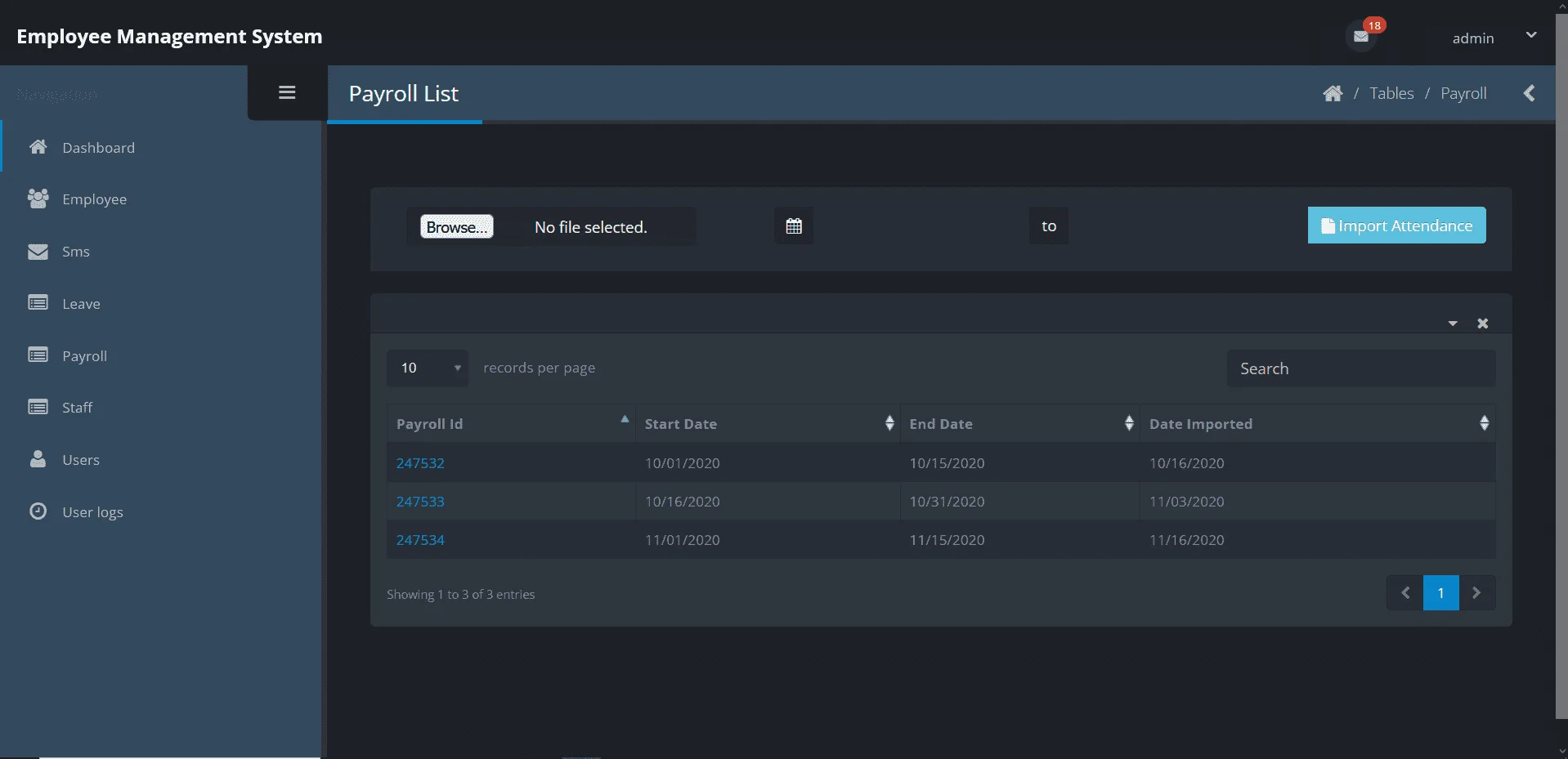Open the calendar date picker icon
1568x759 pixels.
point(794,226)
